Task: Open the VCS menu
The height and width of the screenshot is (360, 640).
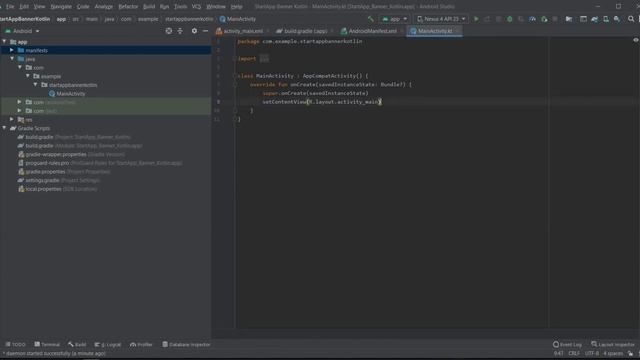Action: [196, 7]
